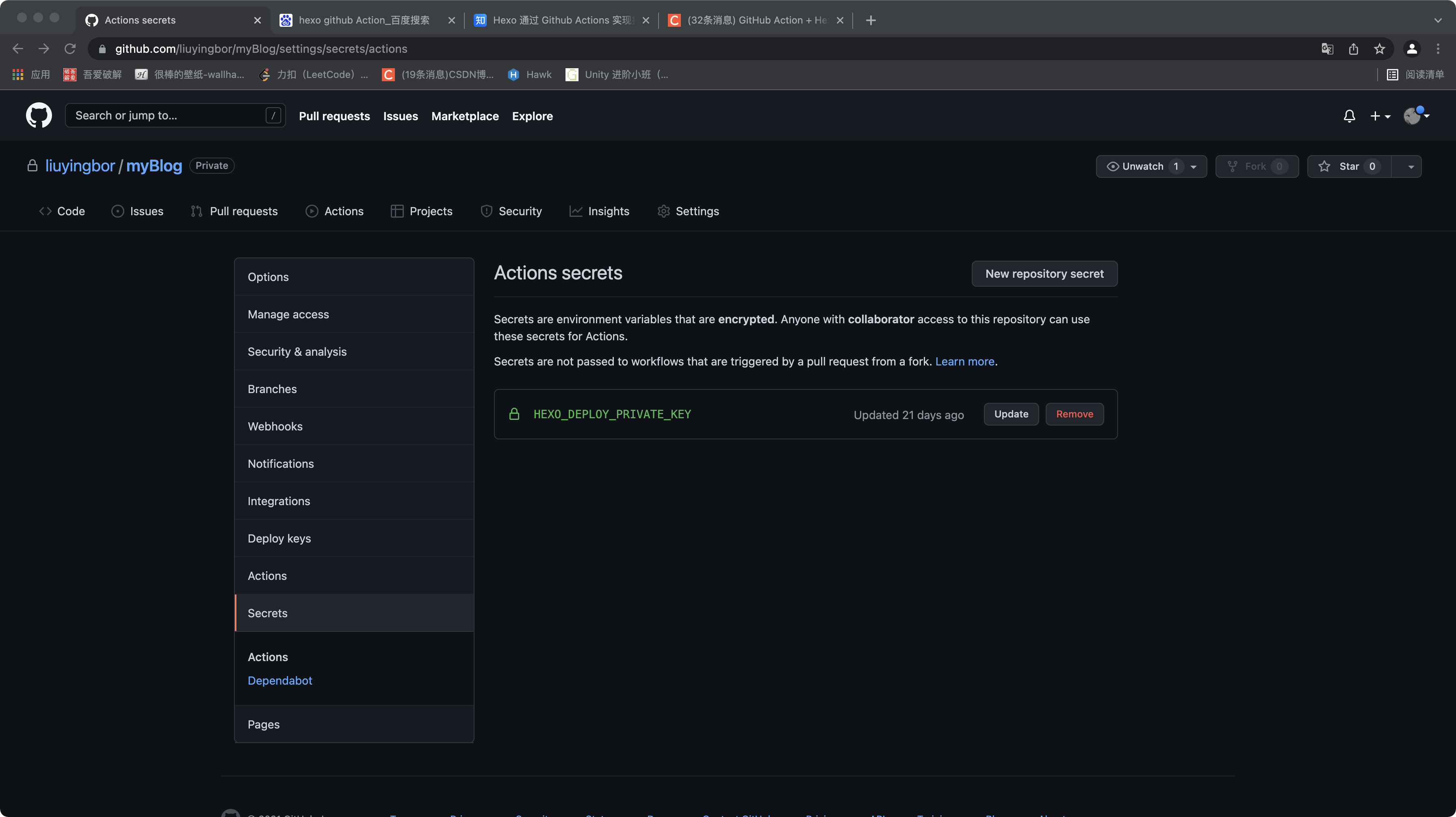The width and height of the screenshot is (1456, 817).
Task: Expand the tab search chevron
Action: 1438,20
